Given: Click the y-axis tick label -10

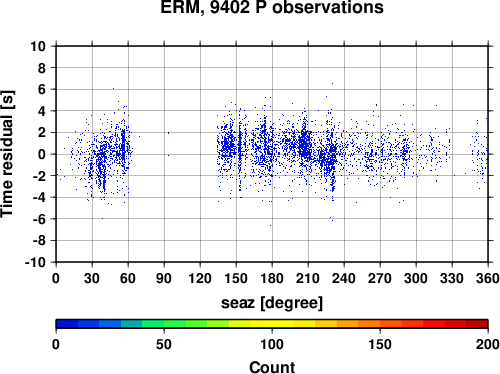Looking at the screenshot, I should pos(35,262).
